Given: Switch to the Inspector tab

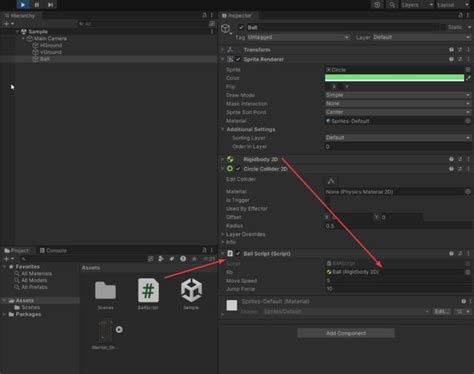Looking at the screenshot, I should pyautogui.click(x=237, y=16).
